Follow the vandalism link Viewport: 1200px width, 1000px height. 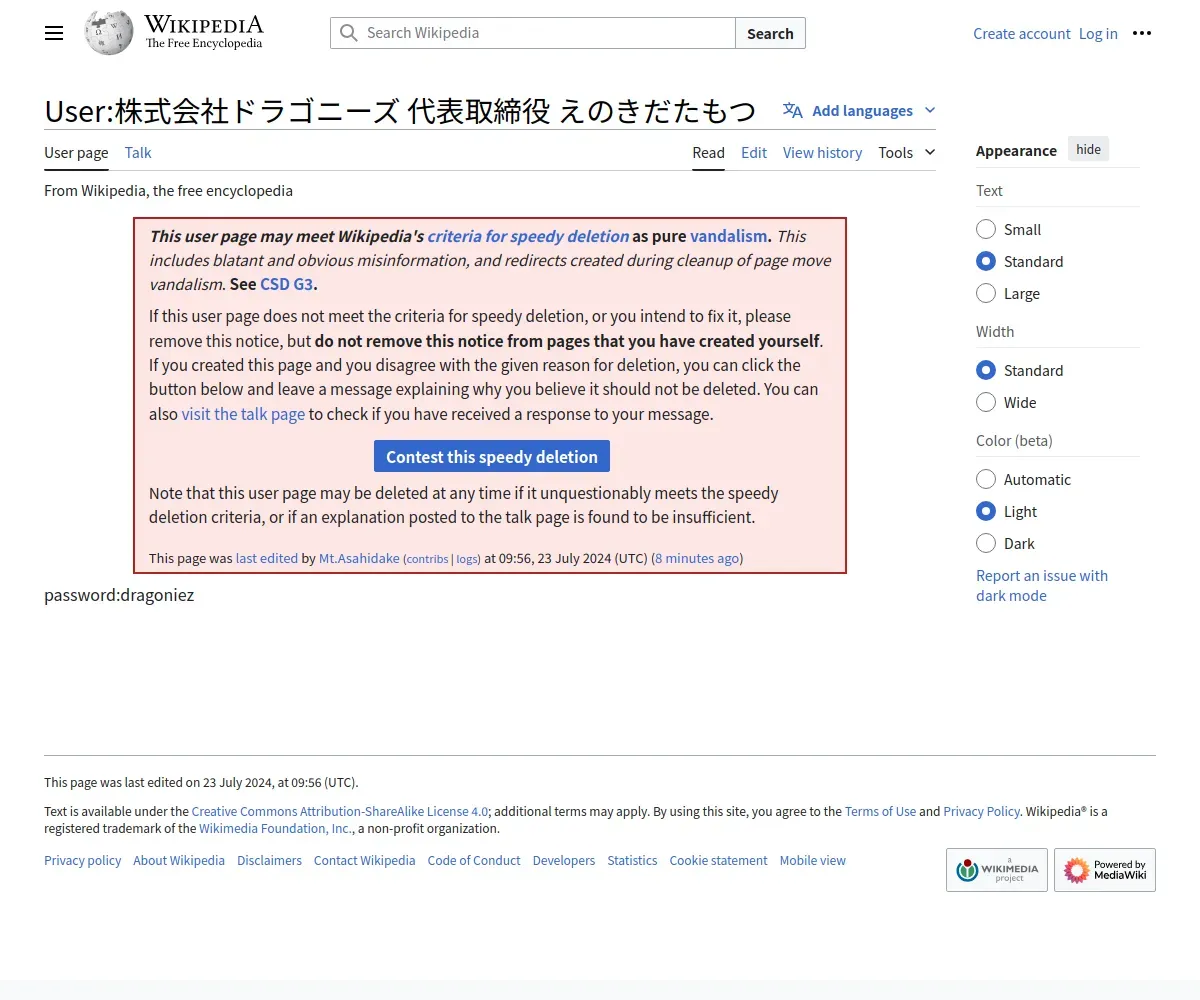coord(728,236)
